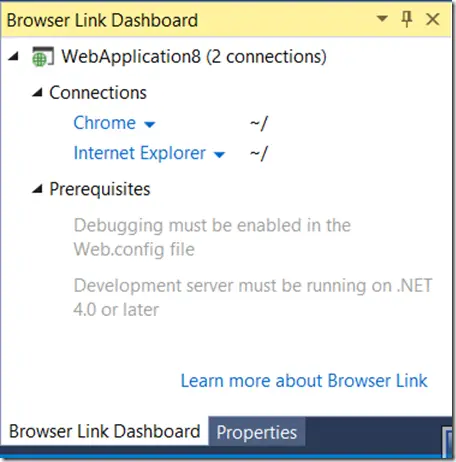
Task: Toggle the Auto Hide pin icon
Action: pyautogui.click(x=407, y=19)
